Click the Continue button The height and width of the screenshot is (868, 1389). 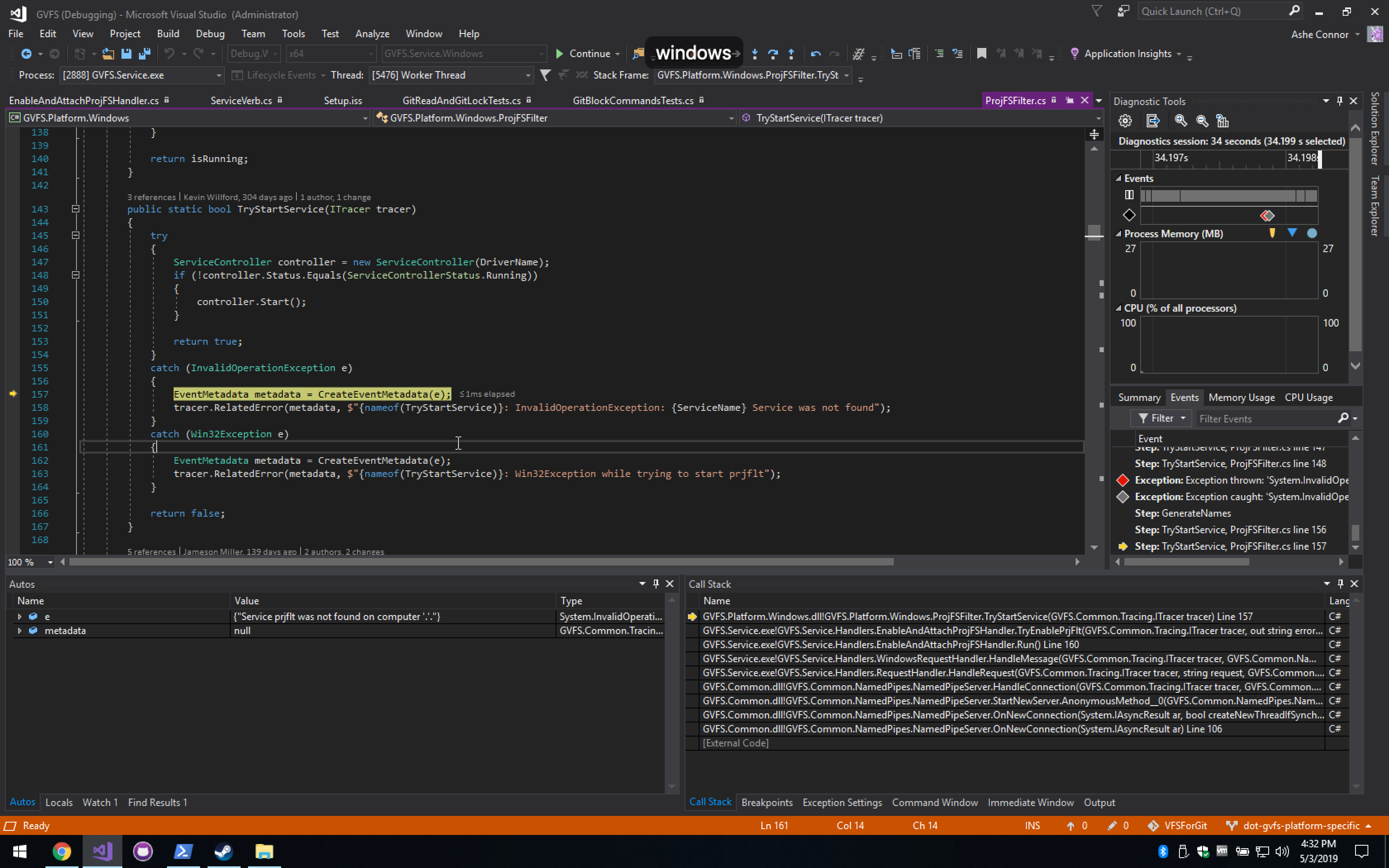tap(583, 54)
